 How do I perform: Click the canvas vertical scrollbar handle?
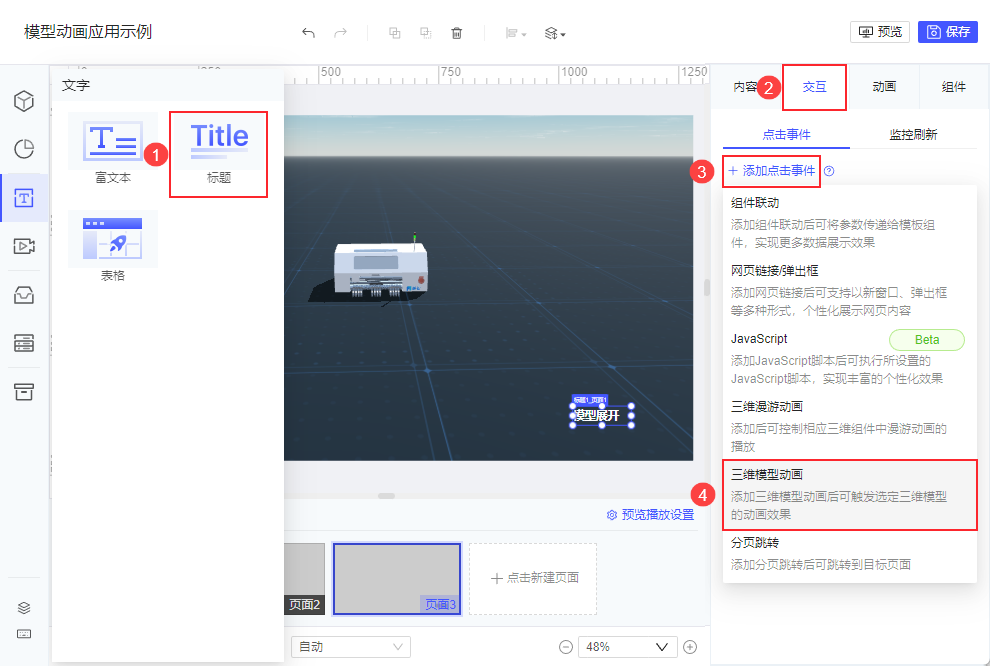click(707, 288)
